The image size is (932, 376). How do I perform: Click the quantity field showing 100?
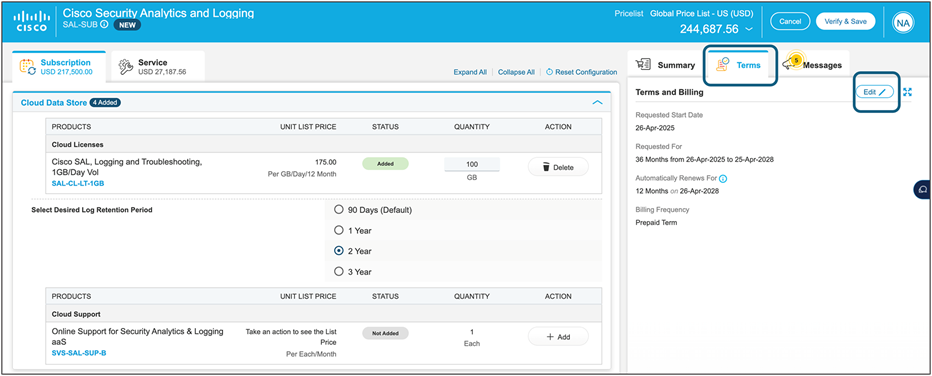coord(472,165)
